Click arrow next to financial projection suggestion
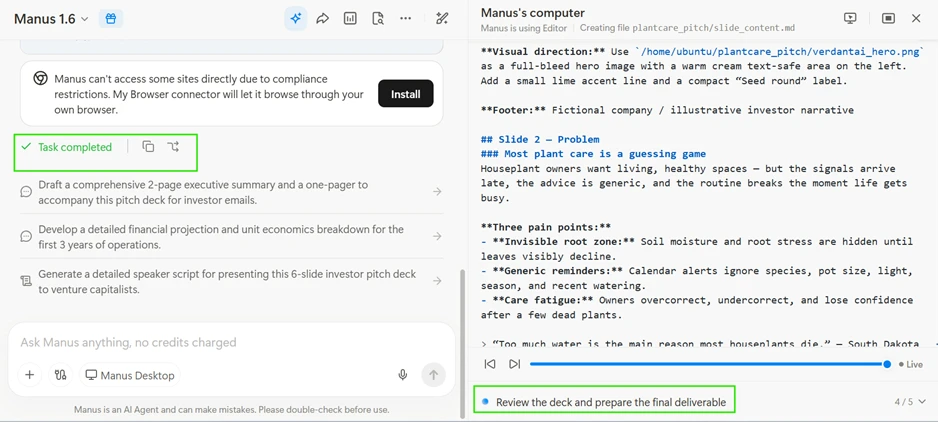The height and width of the screenshot is (422, 938). coord(437,236)
